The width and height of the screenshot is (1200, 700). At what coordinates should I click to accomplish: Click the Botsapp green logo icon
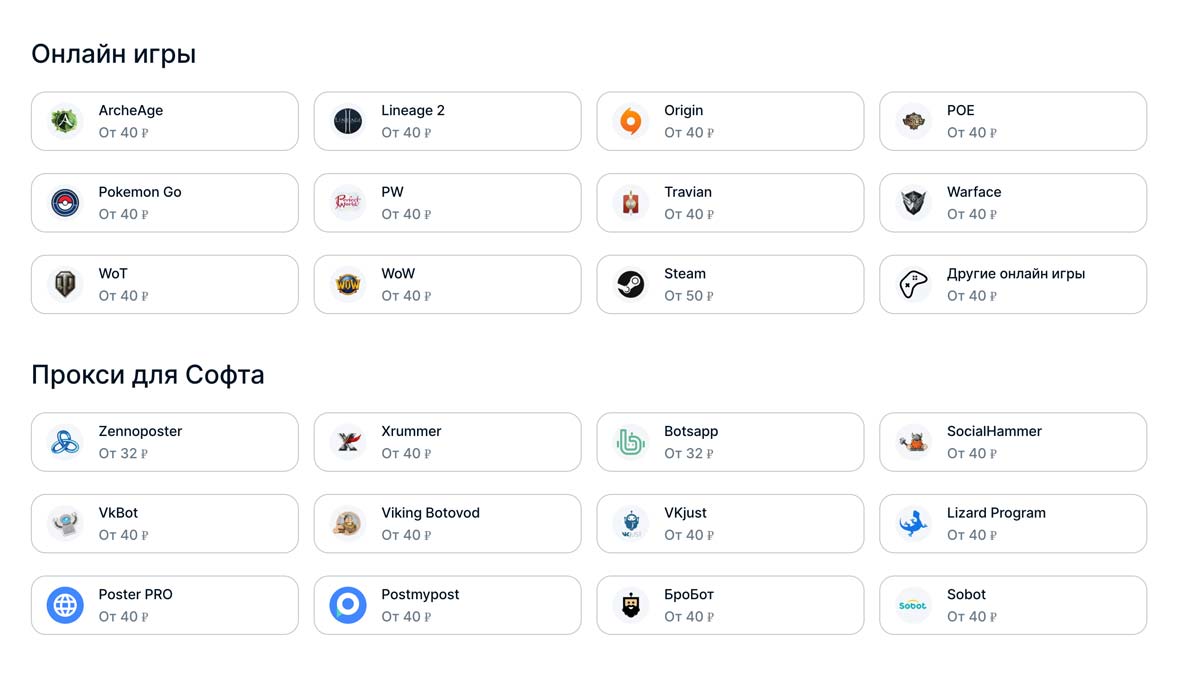click(630, 442)
